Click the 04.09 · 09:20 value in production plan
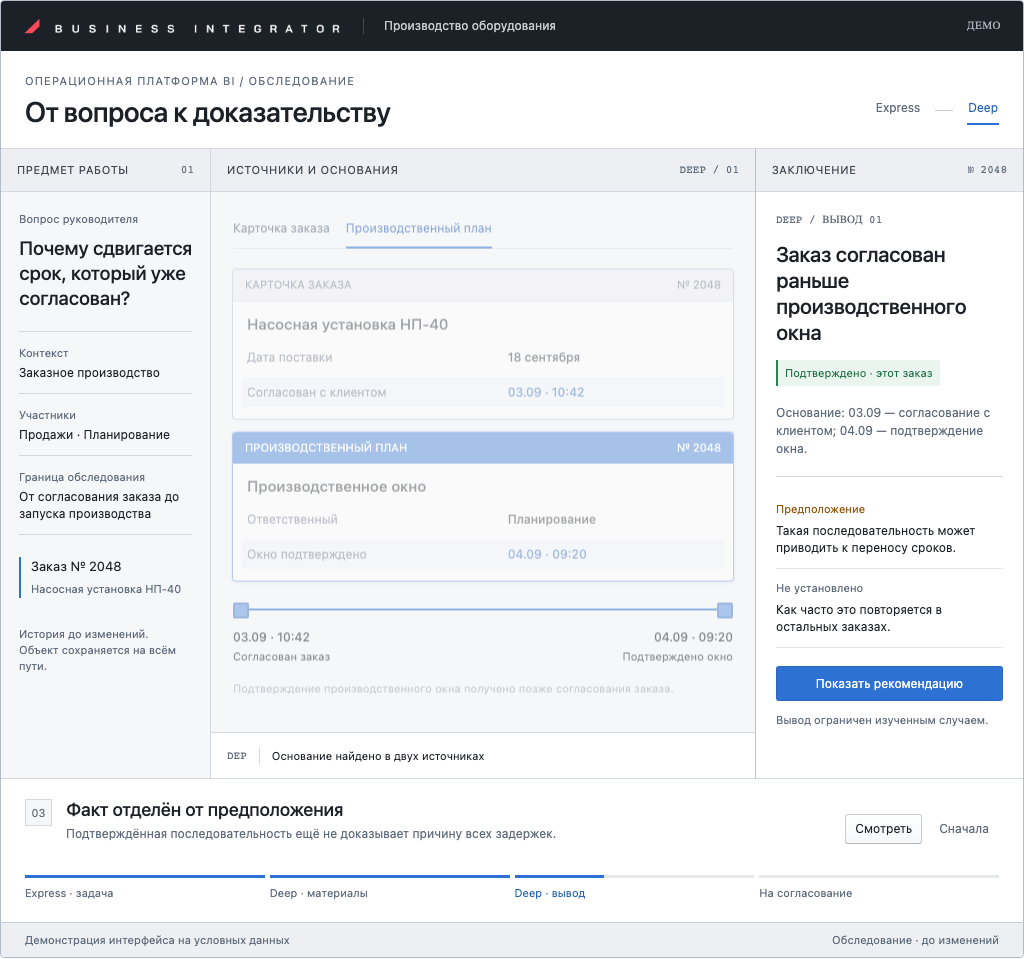Viewport: 1024px width, 959px height. pos(547,555)
